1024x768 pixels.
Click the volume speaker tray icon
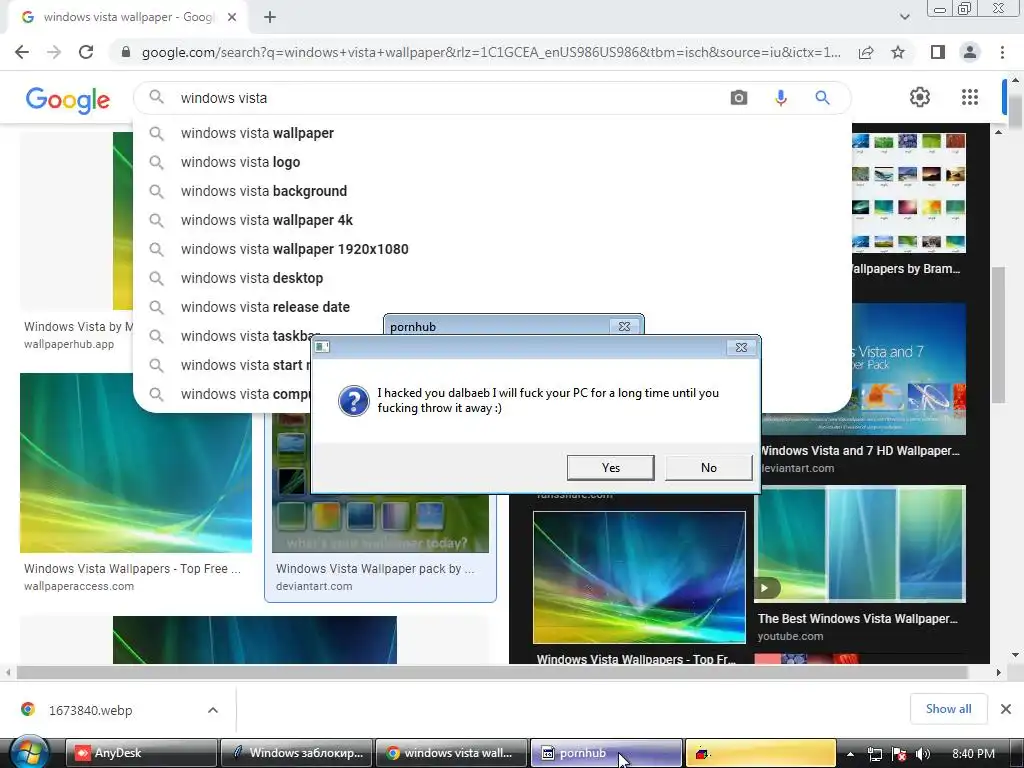923,754
